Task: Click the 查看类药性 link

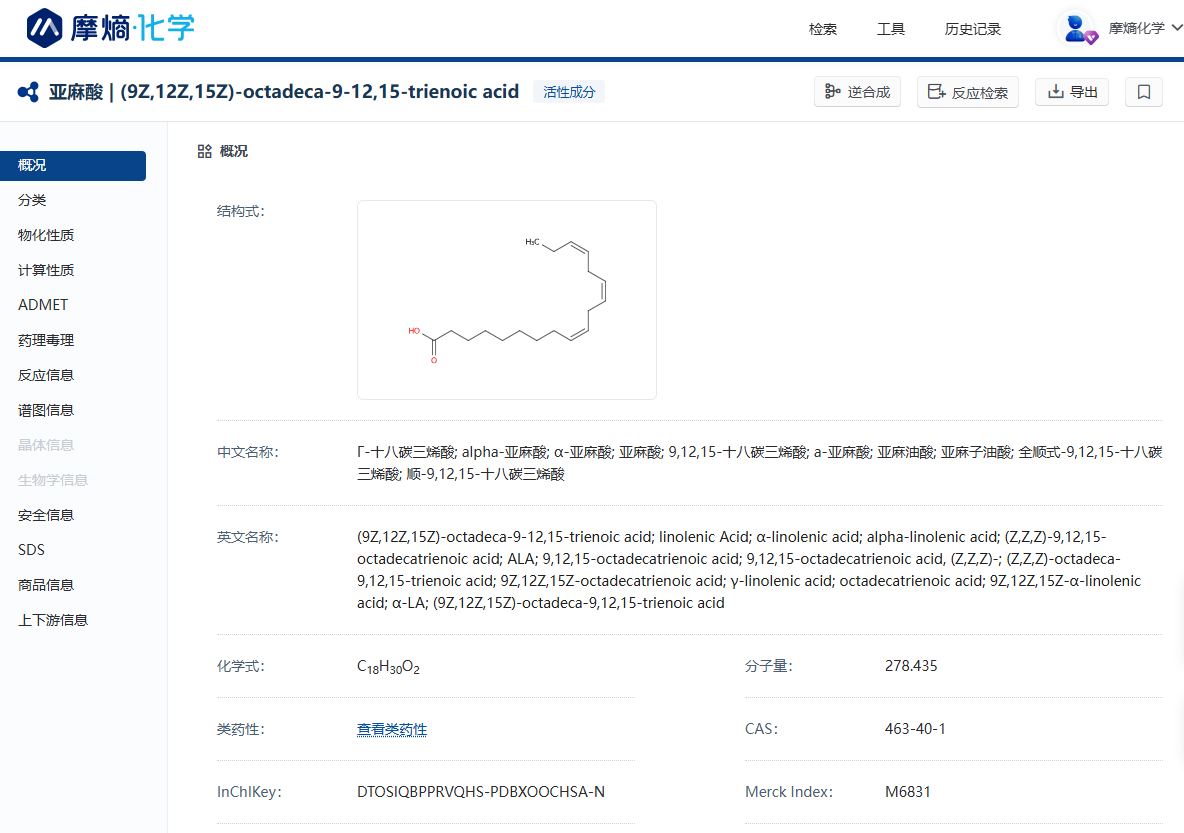Action: [392, 729]
